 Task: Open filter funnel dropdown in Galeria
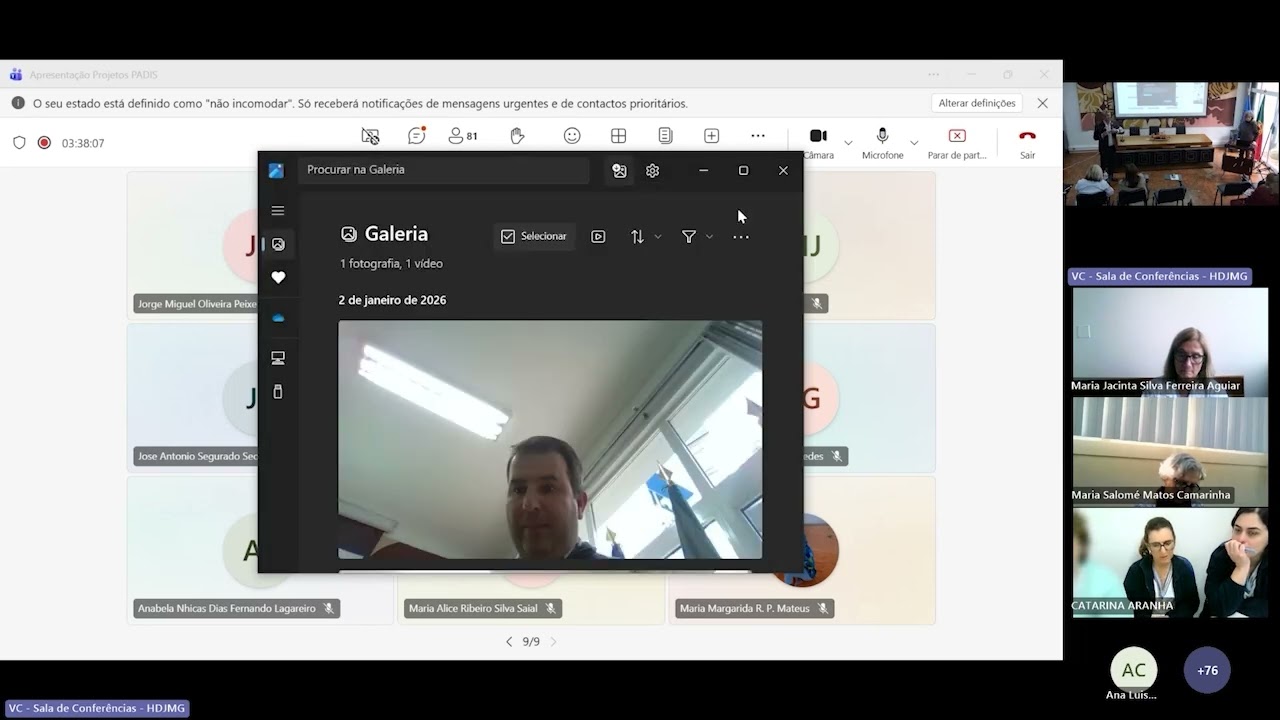(697, 237)
